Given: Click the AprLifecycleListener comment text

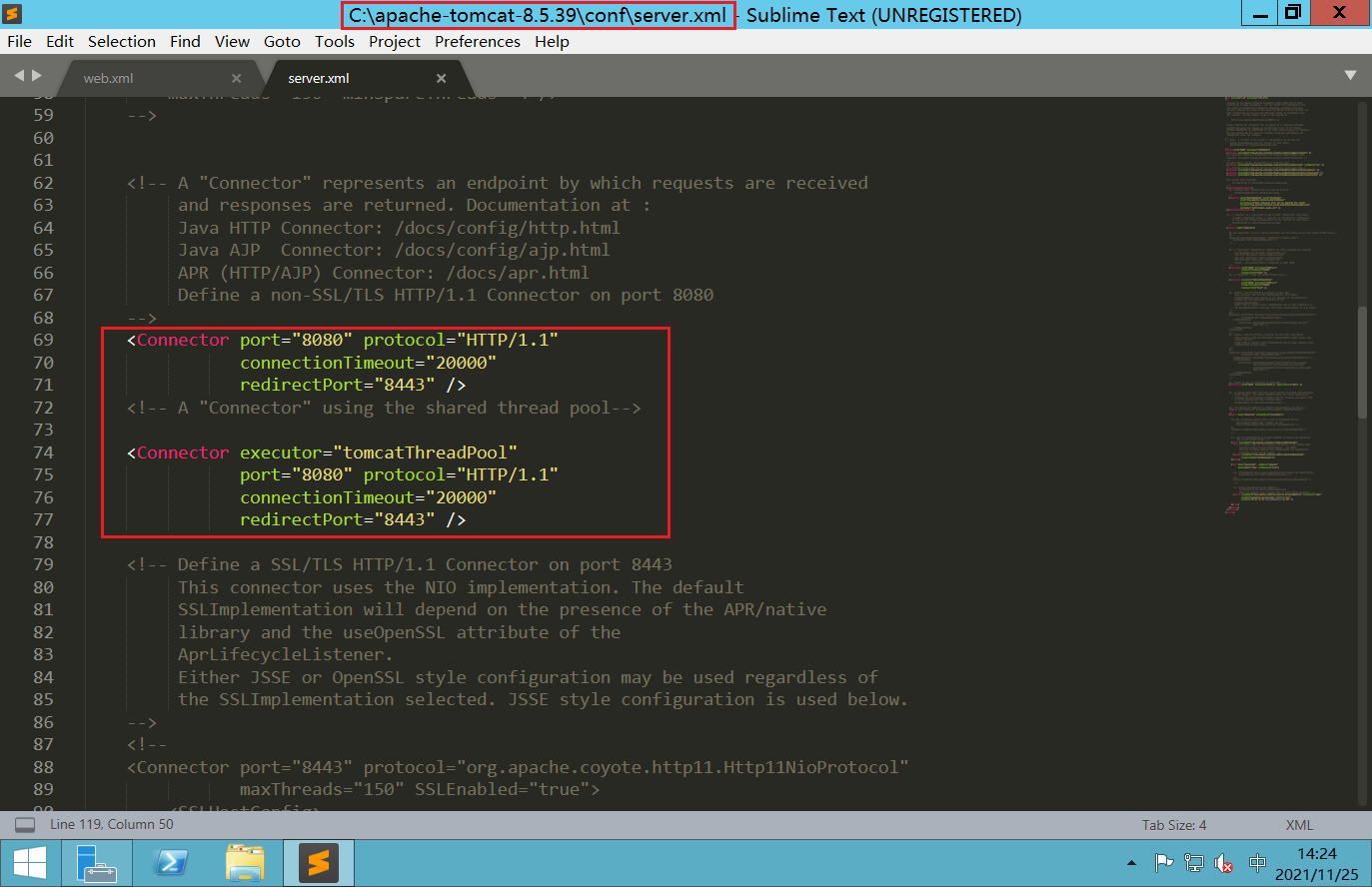Looking at the screenshot, I should 285,654.
